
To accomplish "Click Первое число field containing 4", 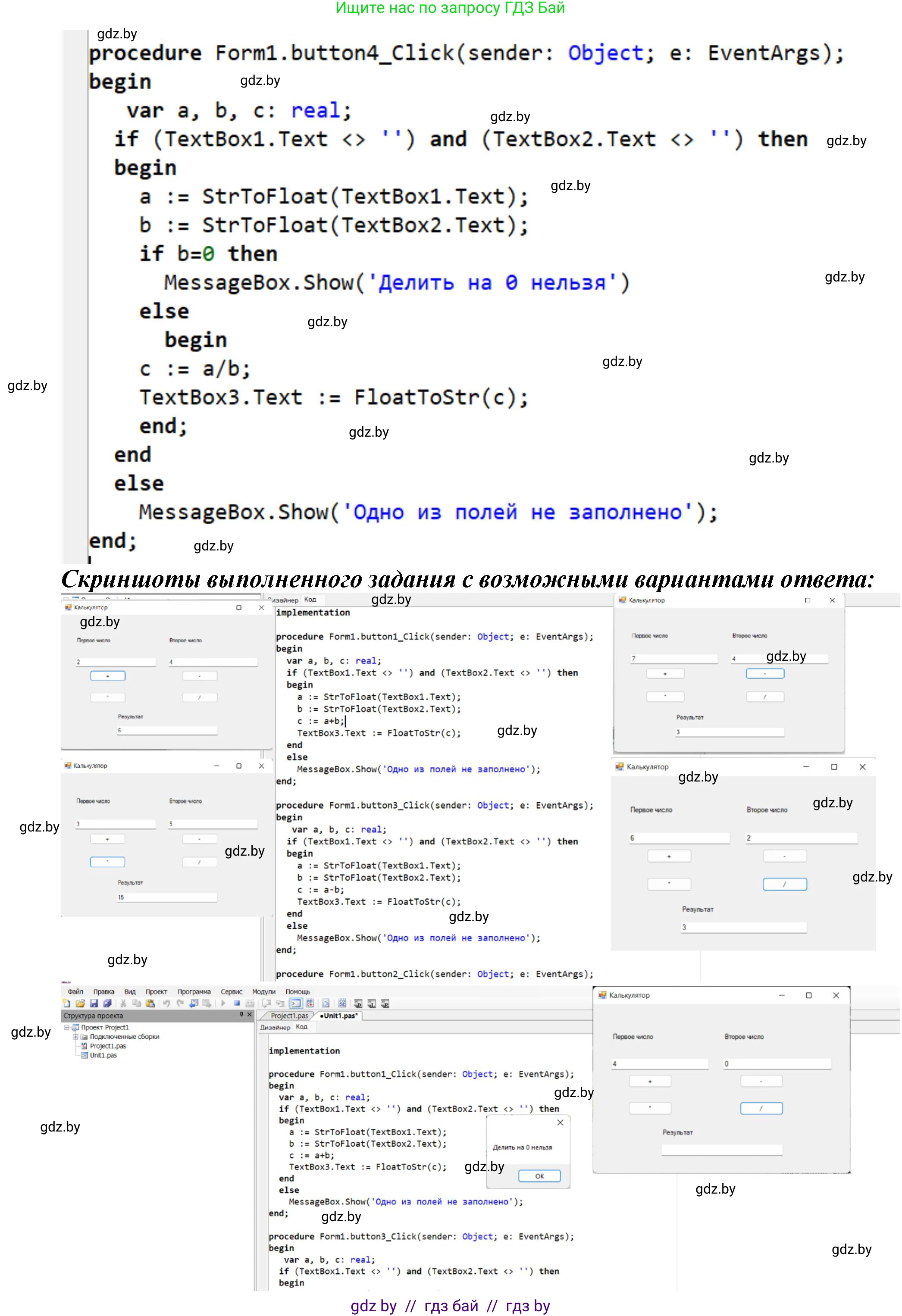I will [x=660, y=1064].
